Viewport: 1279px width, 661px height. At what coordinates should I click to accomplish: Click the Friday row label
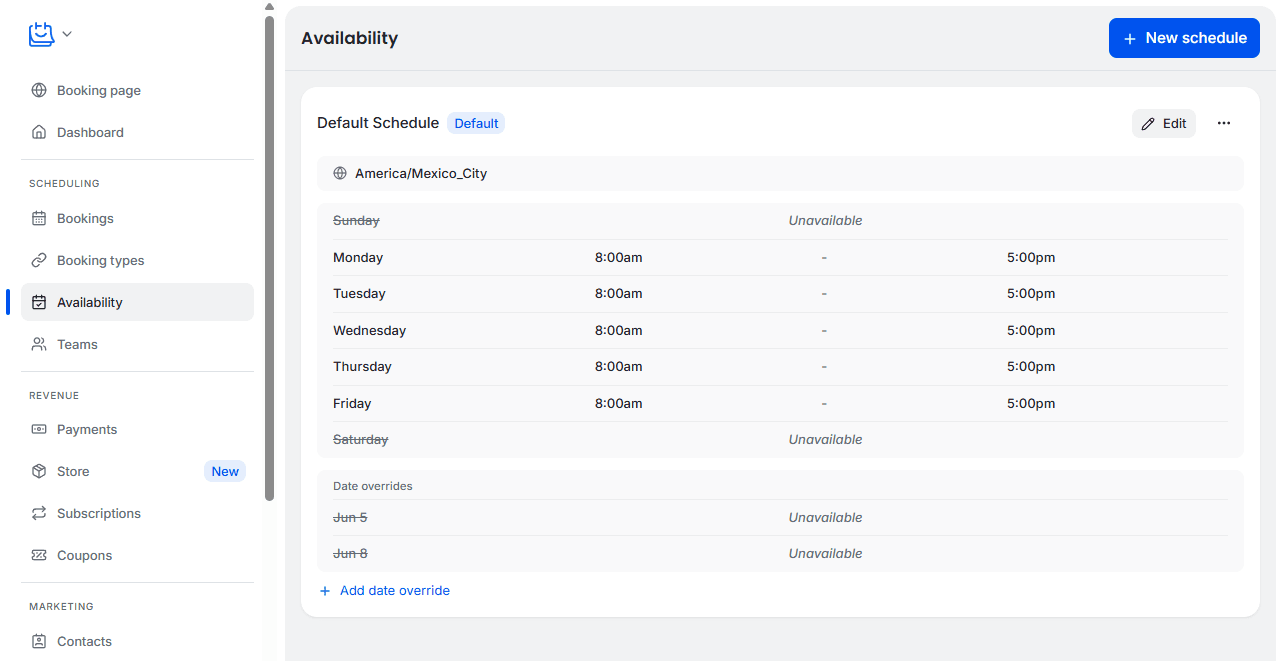[x=352, y=404]
